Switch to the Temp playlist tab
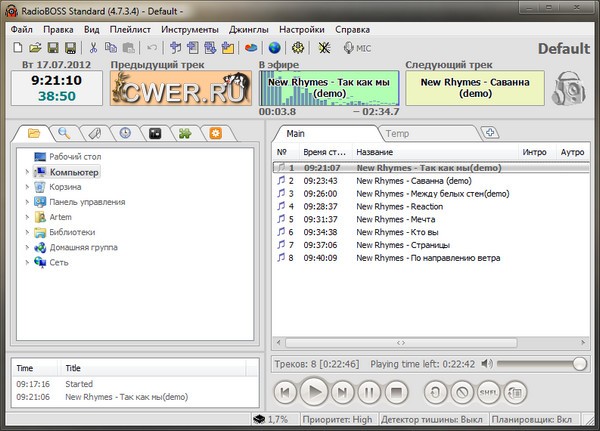600x431 pixels. point(397,132)
